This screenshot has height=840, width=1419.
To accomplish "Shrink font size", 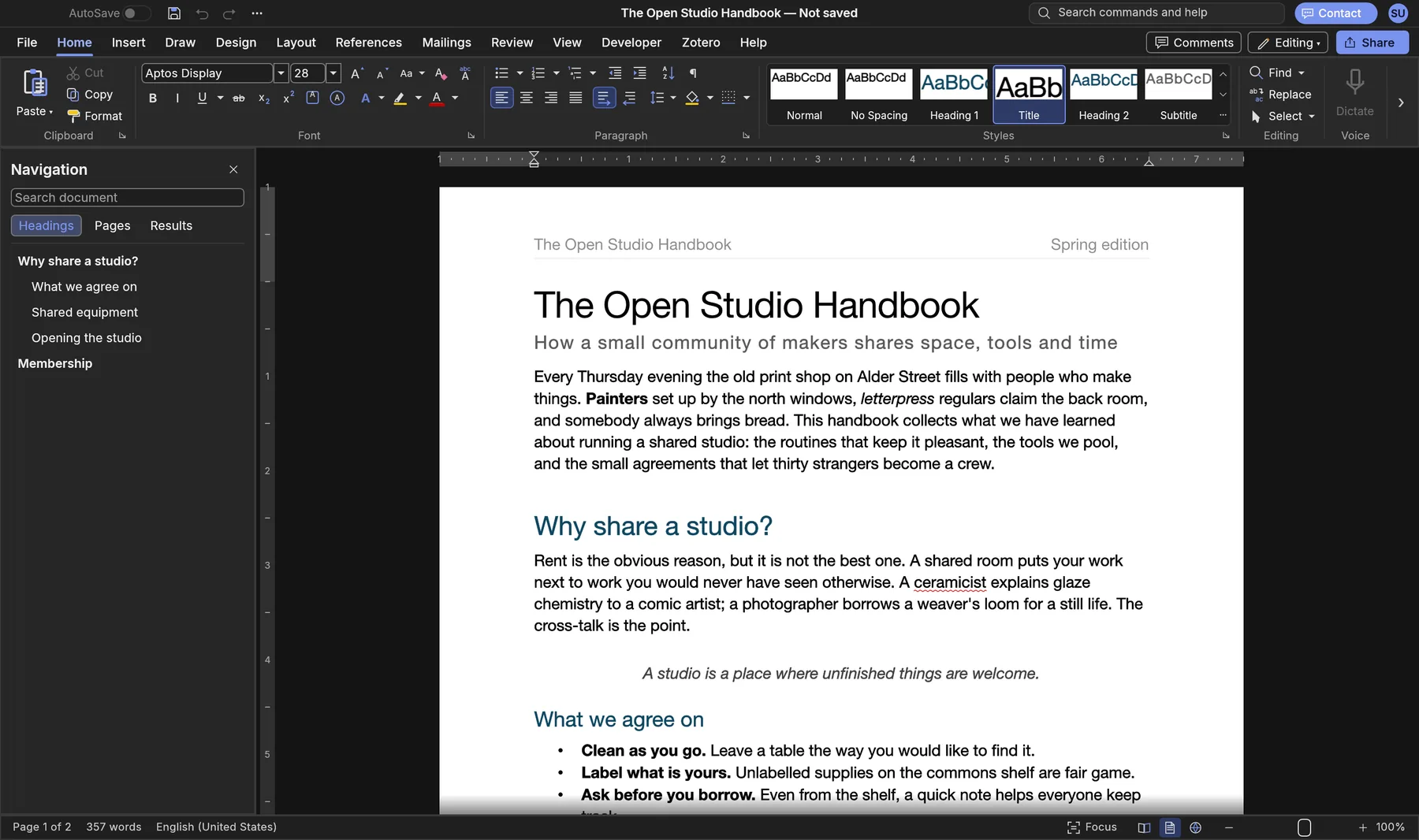I will click(x=382, y=73).
